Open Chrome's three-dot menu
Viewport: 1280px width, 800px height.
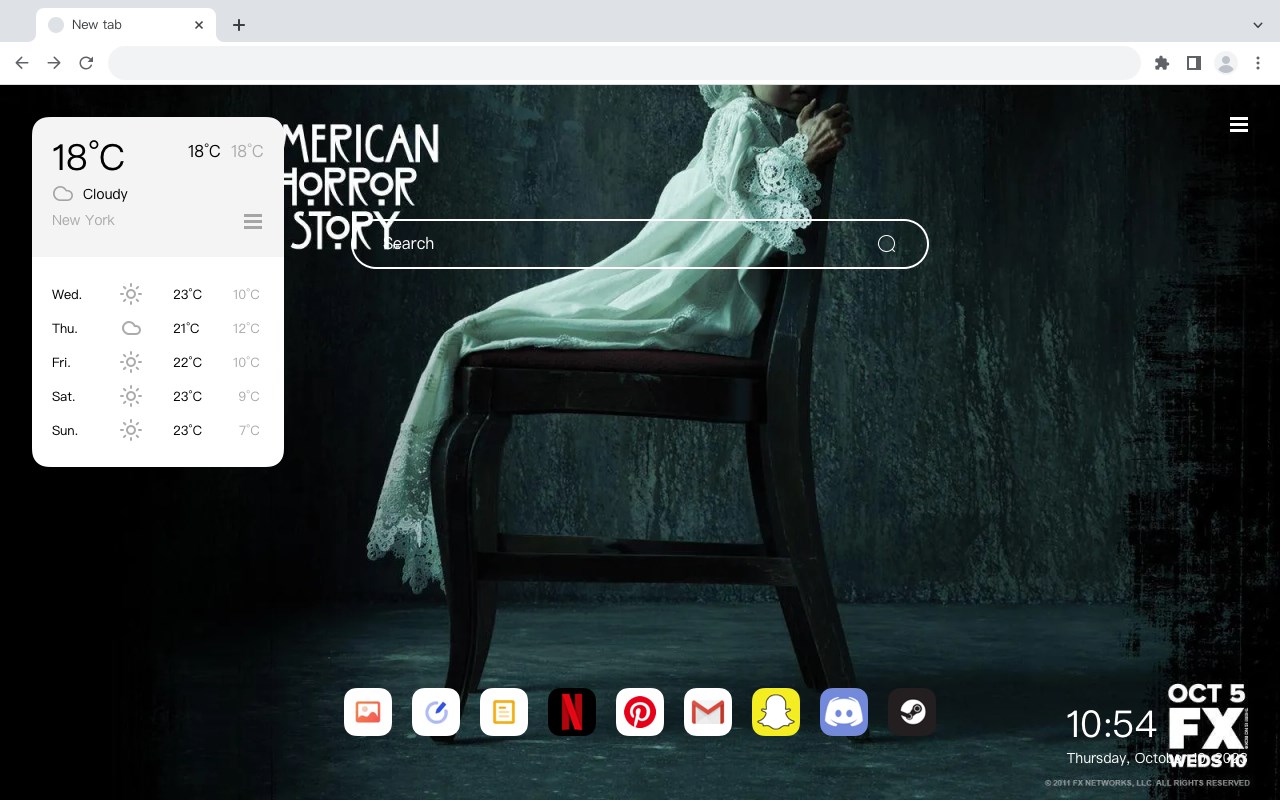point(1258,63)
